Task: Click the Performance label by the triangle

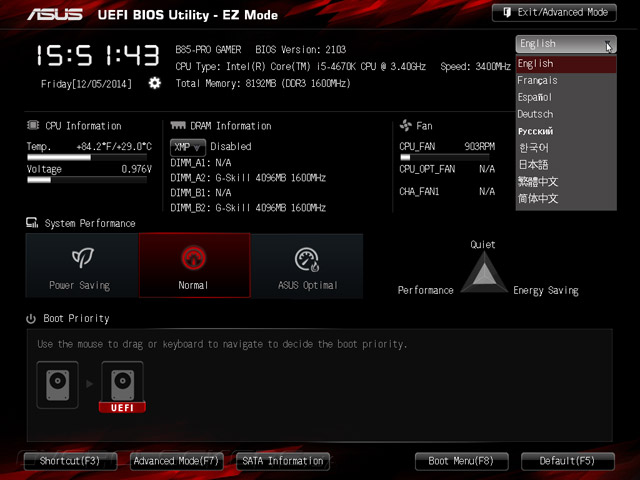Action: click(x=425, y=290)
